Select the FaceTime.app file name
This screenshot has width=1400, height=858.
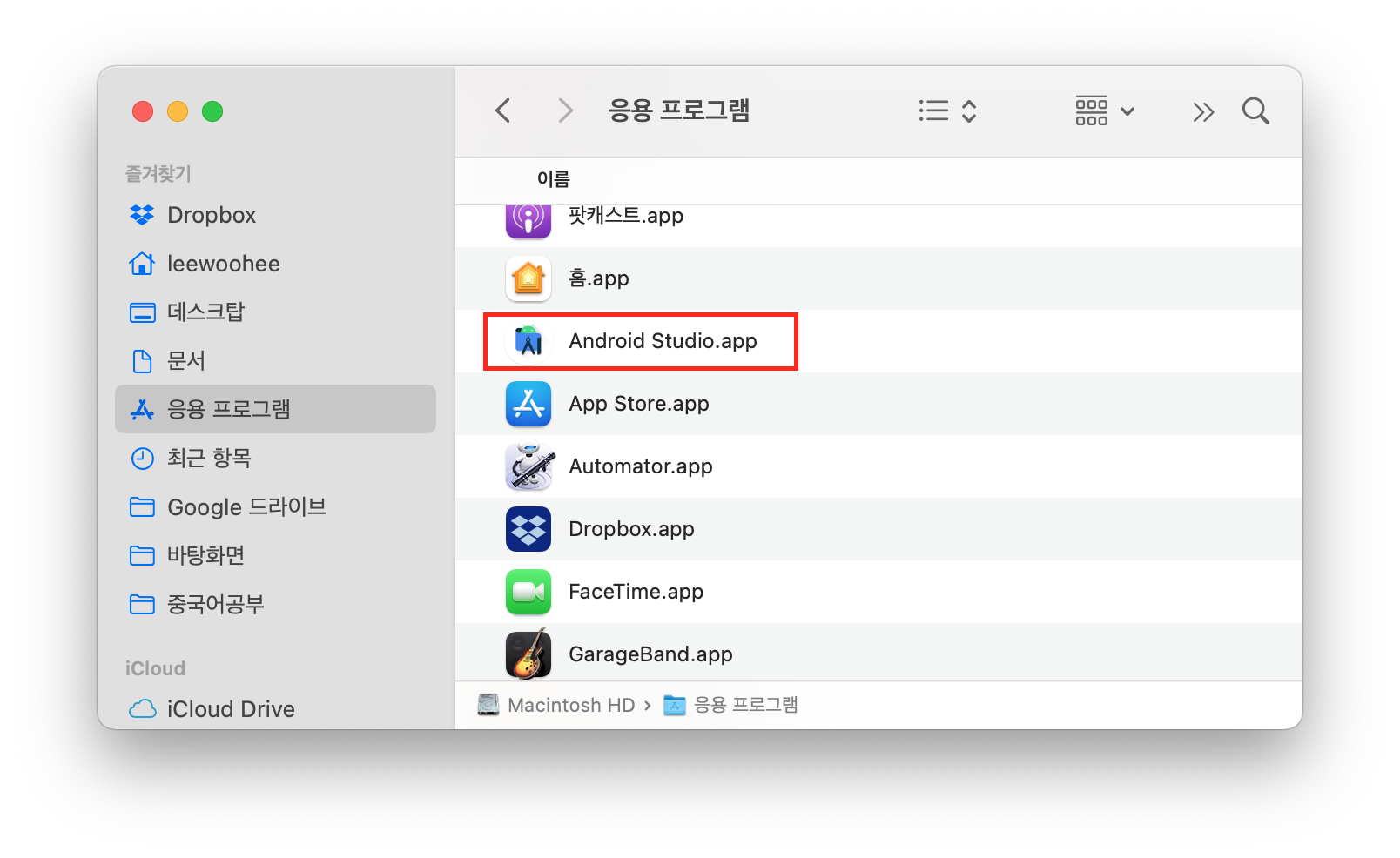click(x=636, y=592)
